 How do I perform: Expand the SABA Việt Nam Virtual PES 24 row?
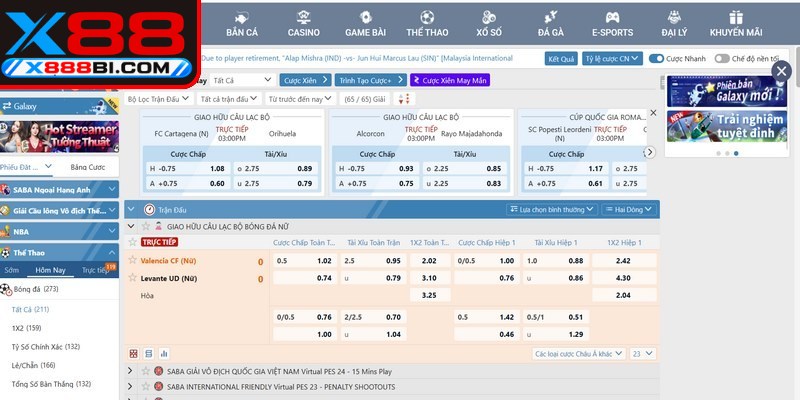[130, 371]
